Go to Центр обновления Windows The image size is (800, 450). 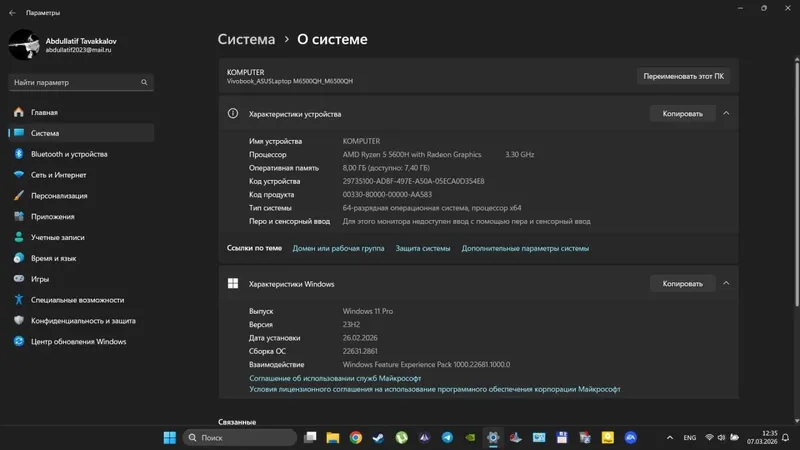(x=81, y=342)
